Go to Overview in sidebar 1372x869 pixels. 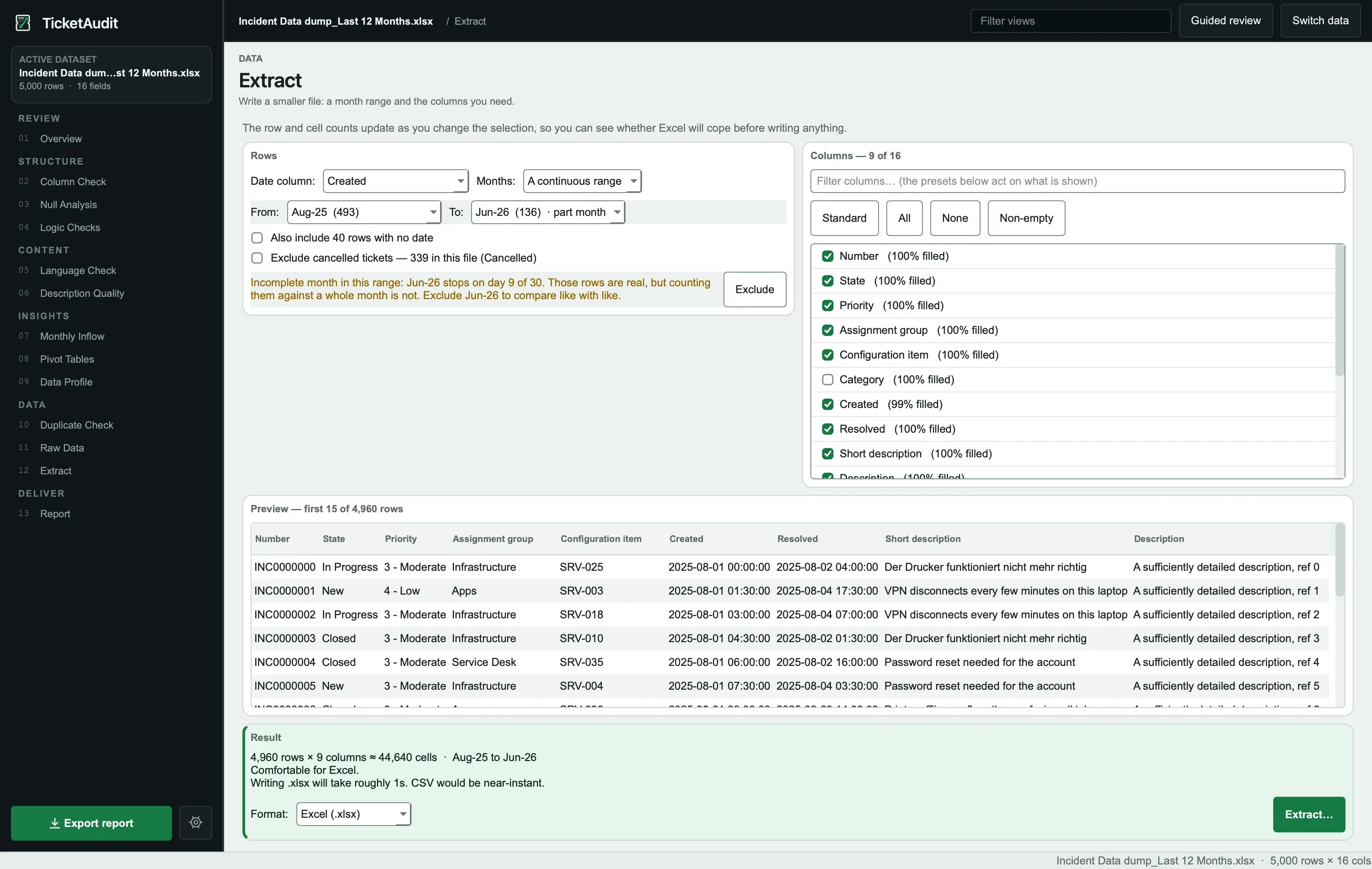coord(61,139)
